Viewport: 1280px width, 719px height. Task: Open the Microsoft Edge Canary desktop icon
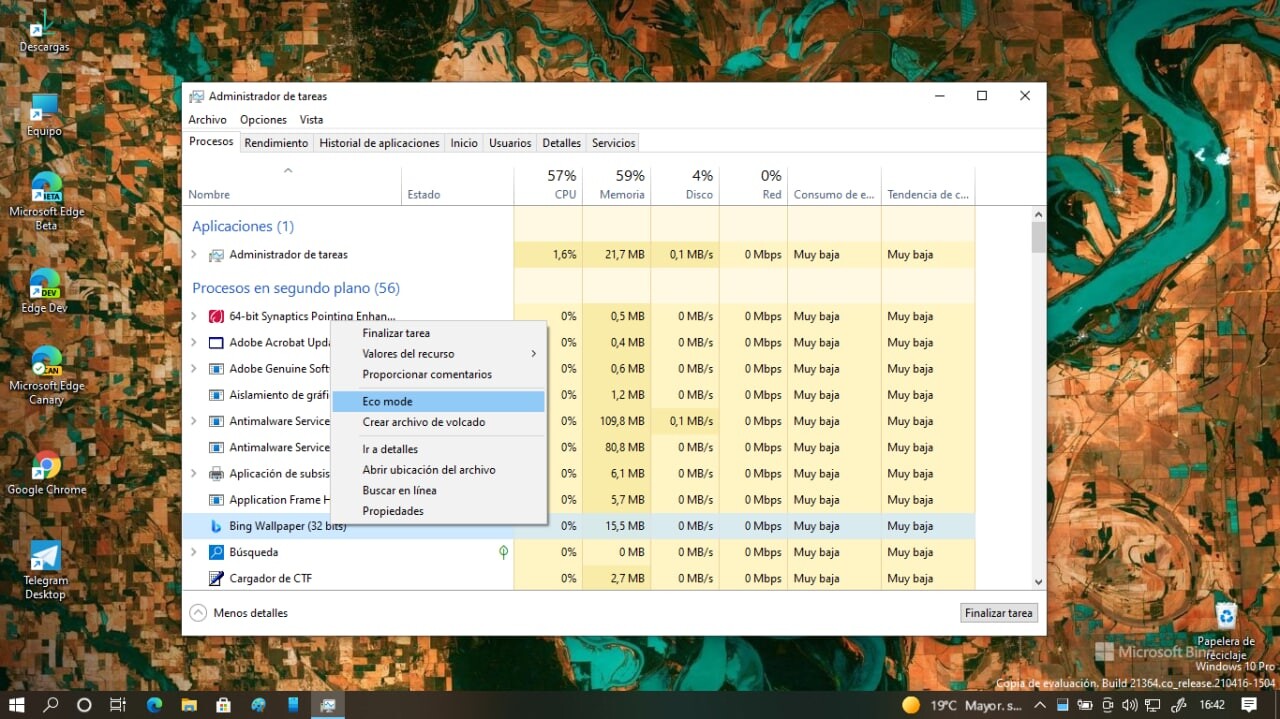click(46, 361)
